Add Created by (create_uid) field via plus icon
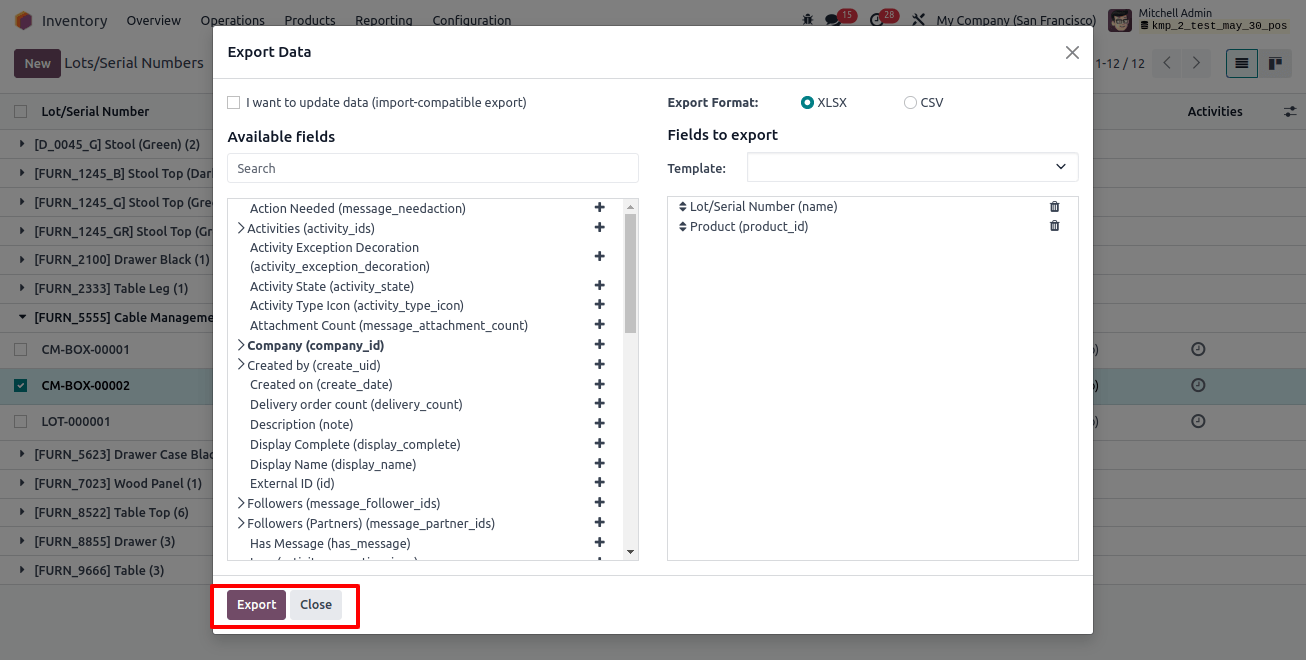1306x660 pixels. pos(600,365)
